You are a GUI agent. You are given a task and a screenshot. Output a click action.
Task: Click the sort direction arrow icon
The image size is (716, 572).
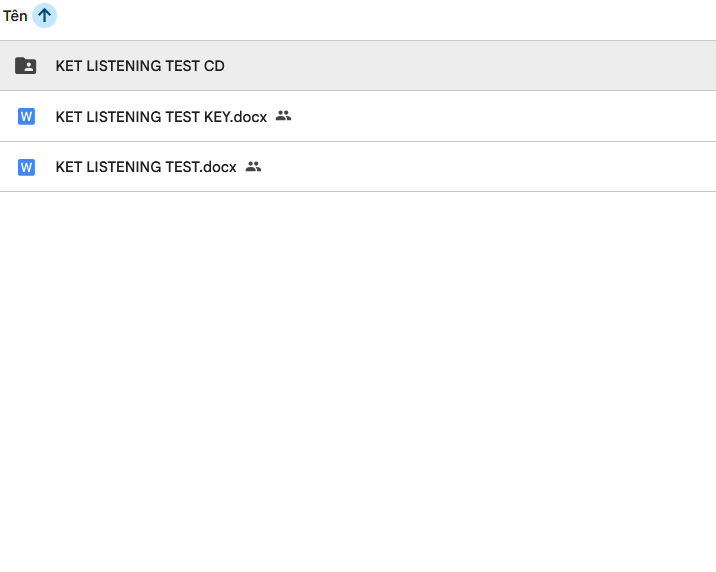point(44,16)
